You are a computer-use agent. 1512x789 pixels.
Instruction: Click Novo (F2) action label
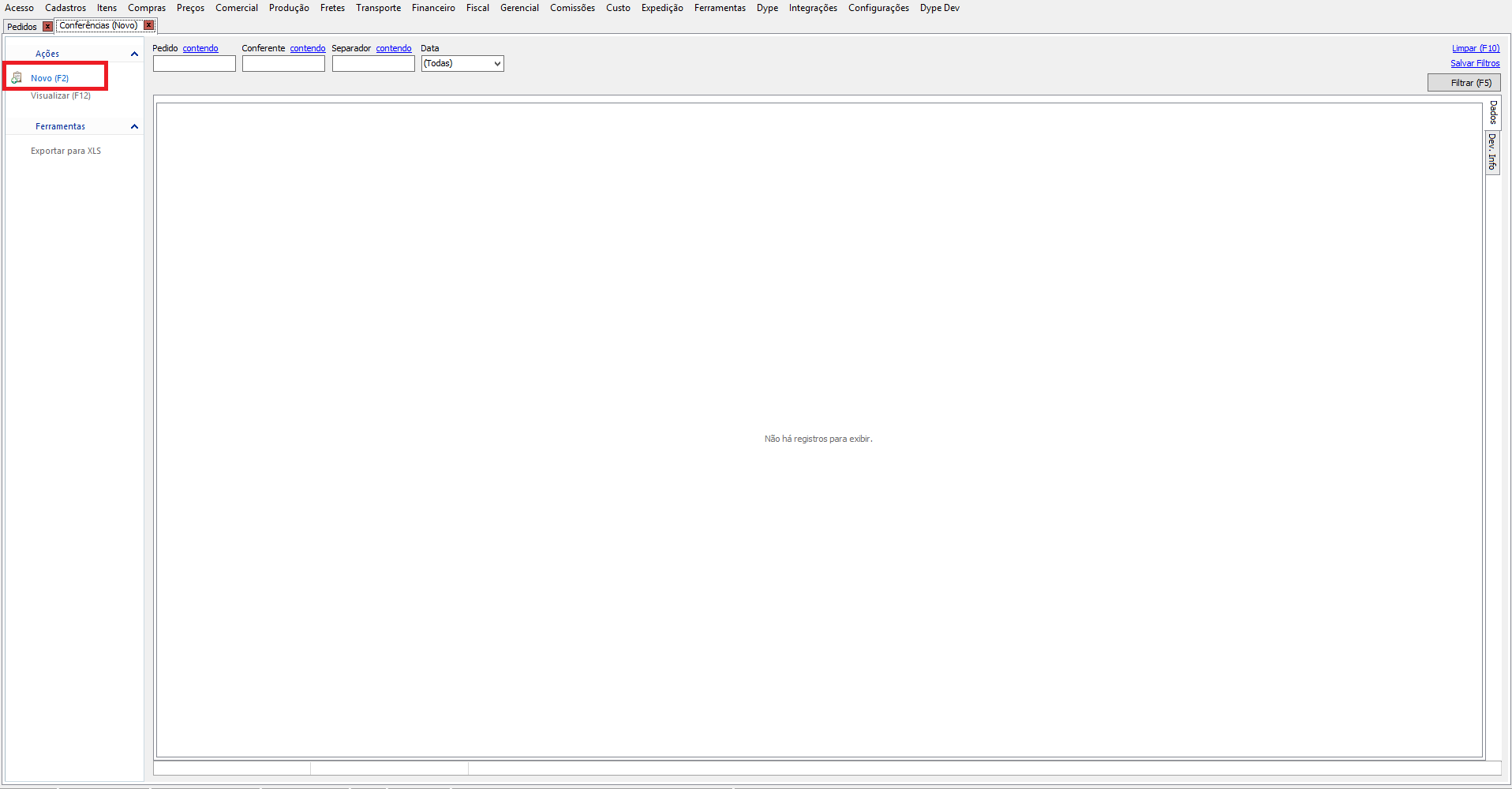pyautogui.click(x=50, y=78)
